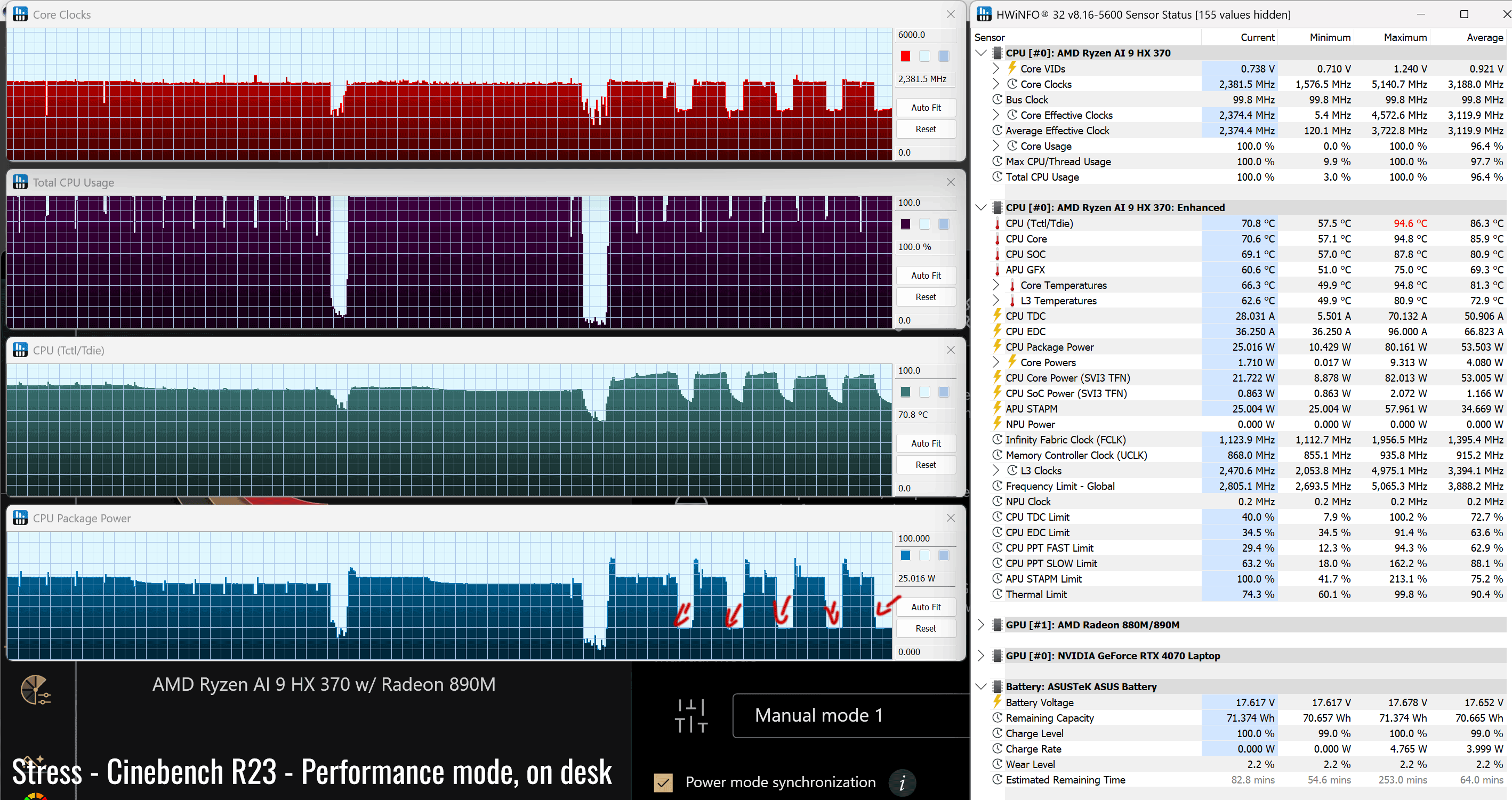This screenshot has width=1512, height=800.
Task: Click the red color swatch in Core Clocks graph
Action: click(x=905, y=56)
